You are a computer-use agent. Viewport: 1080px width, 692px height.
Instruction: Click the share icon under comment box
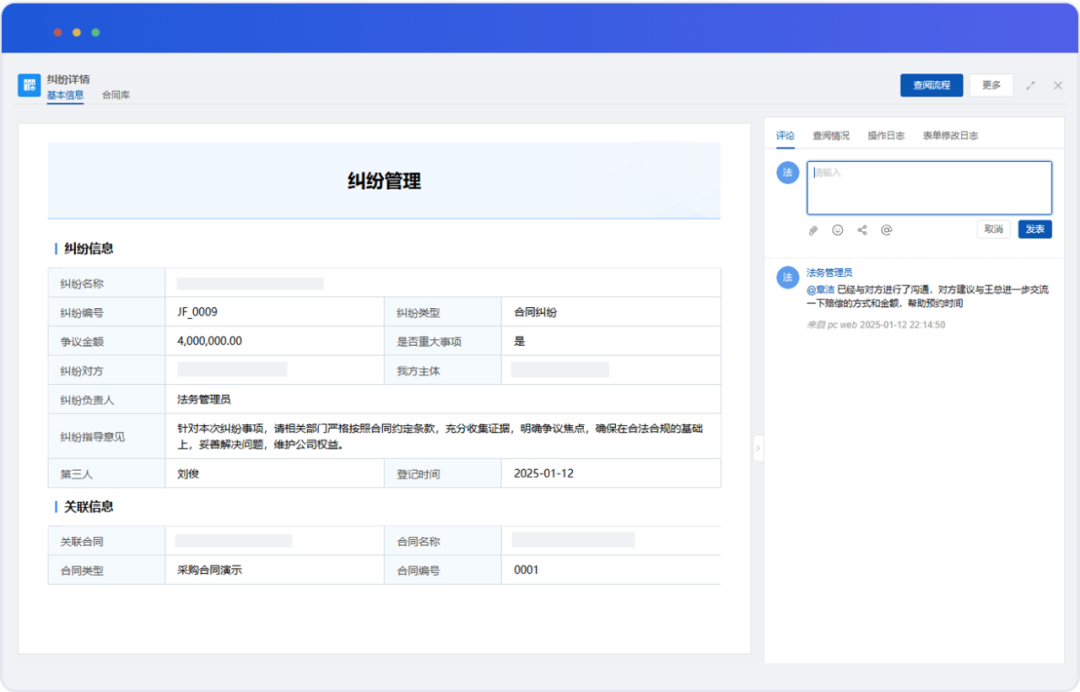862,230
